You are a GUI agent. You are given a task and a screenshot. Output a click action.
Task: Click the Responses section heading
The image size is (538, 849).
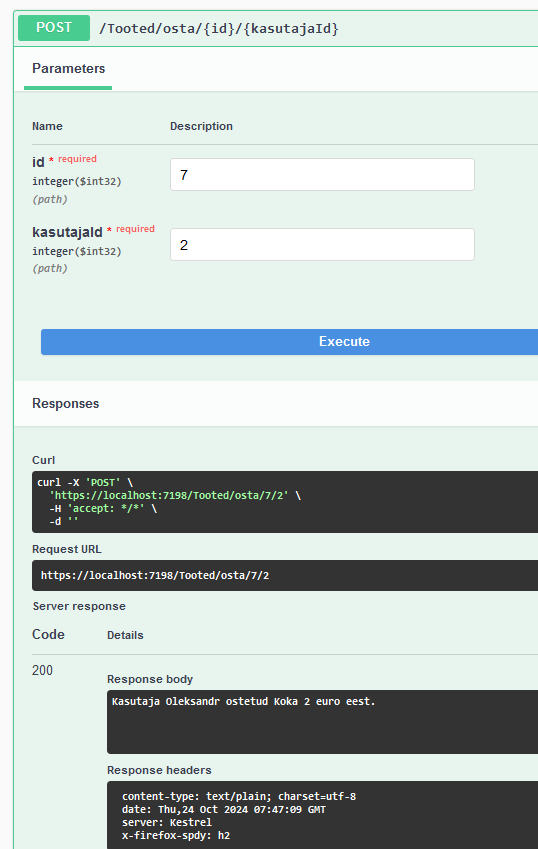(x=65, y=403)
